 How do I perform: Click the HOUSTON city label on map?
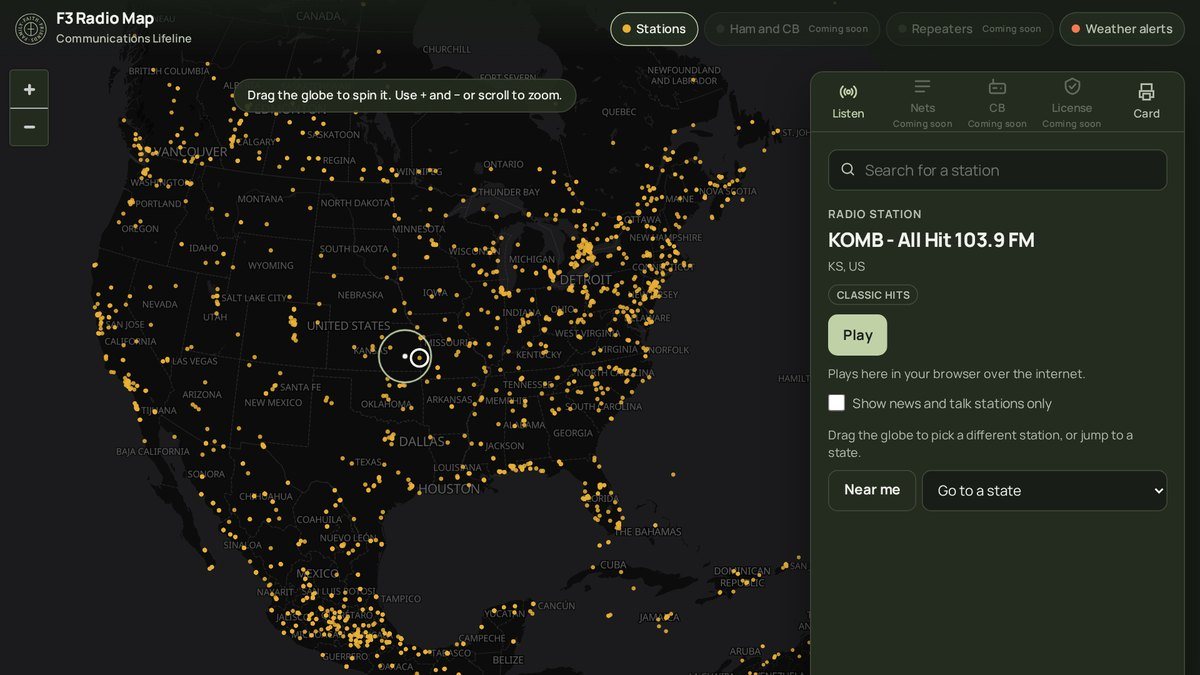(x=449, y=489)
